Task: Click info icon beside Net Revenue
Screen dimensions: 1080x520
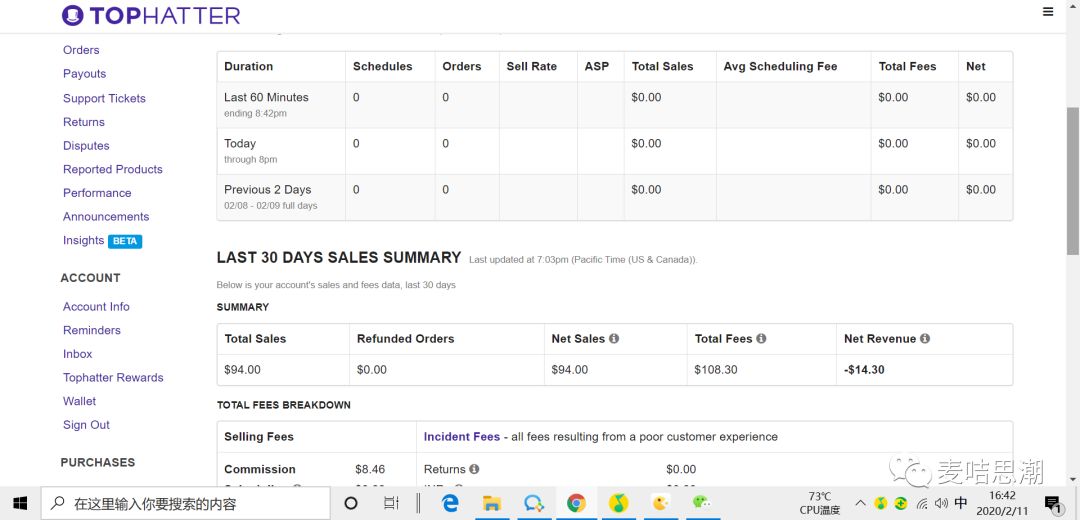Action: coord(925,339)
